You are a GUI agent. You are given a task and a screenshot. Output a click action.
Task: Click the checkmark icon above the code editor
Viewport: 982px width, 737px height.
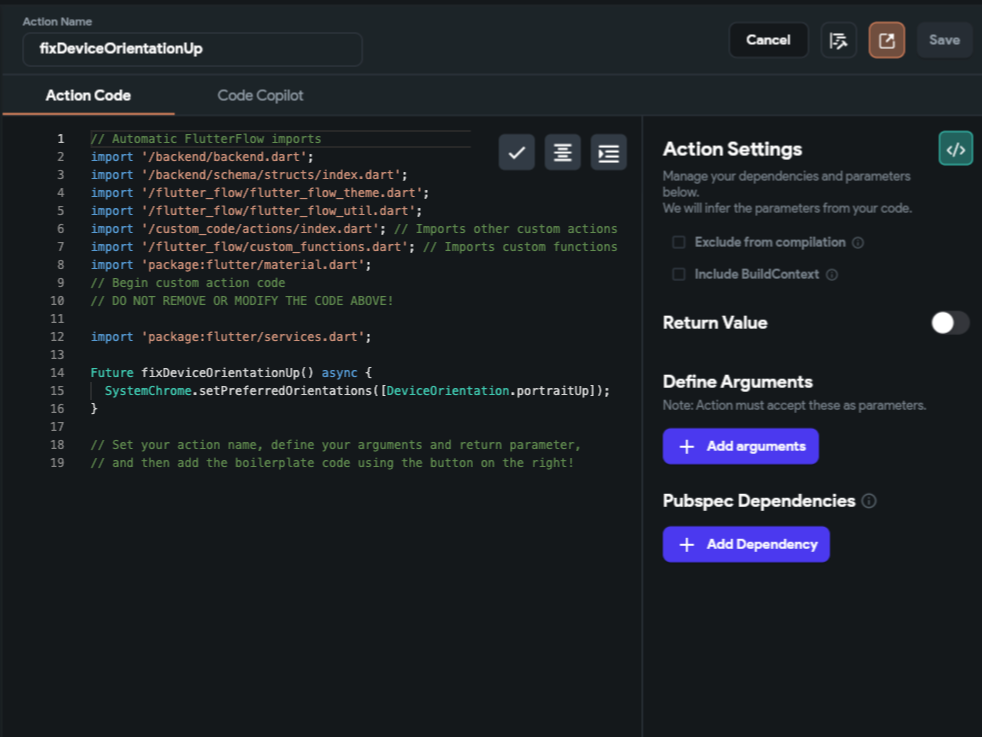click(516, 153)
